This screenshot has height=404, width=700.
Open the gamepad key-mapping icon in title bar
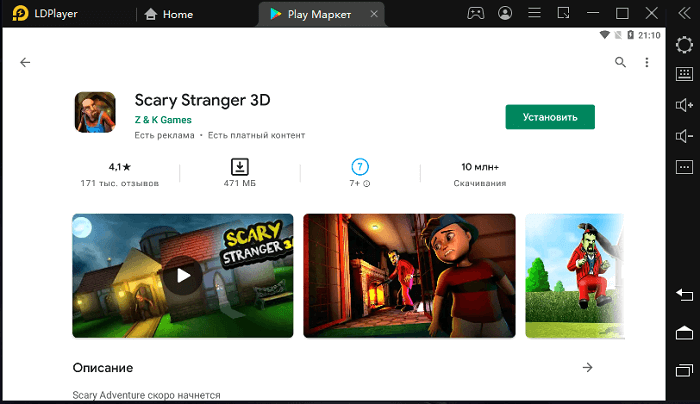tap(475, 13)
